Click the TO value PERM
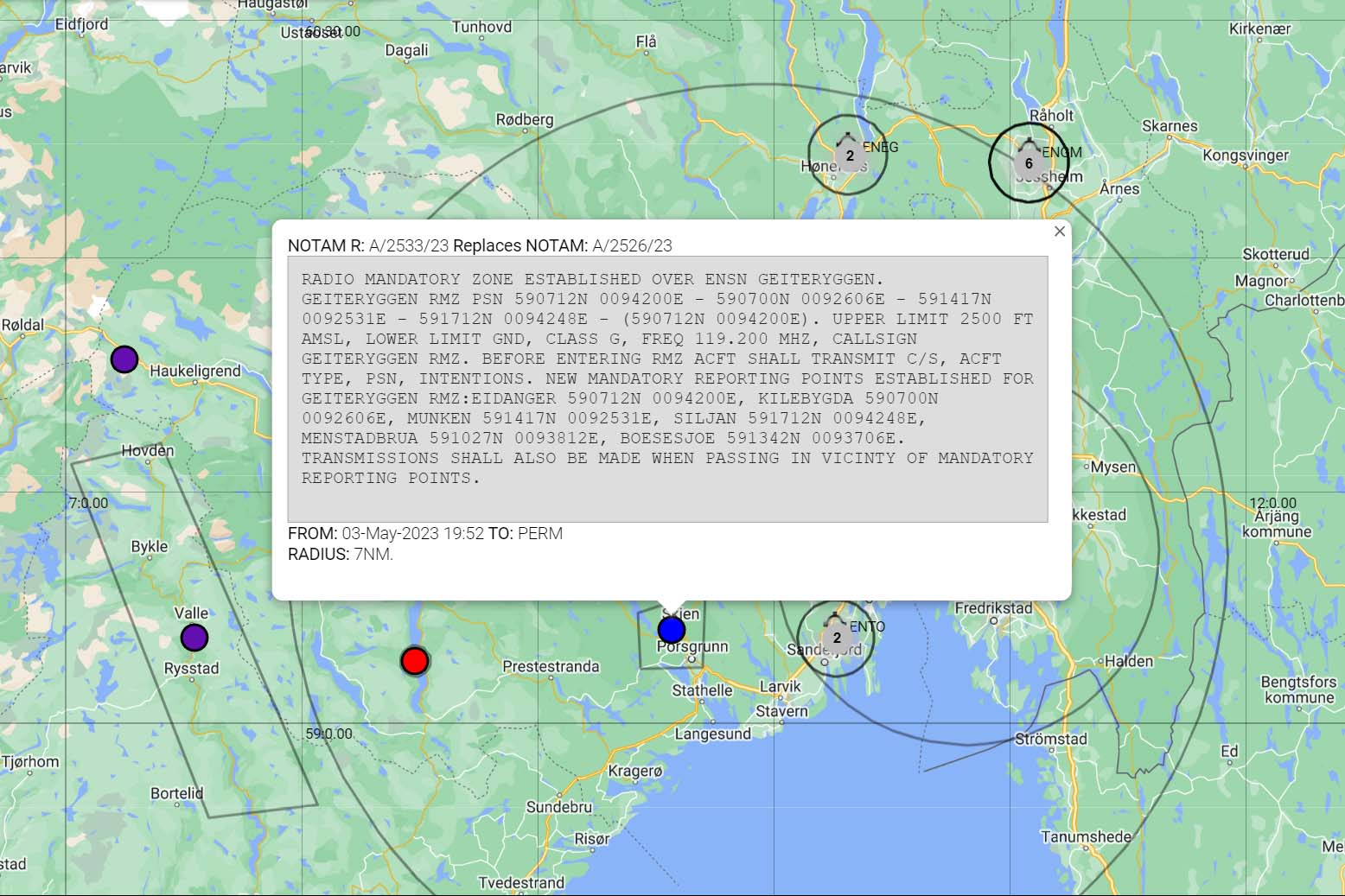 (540, 533)
